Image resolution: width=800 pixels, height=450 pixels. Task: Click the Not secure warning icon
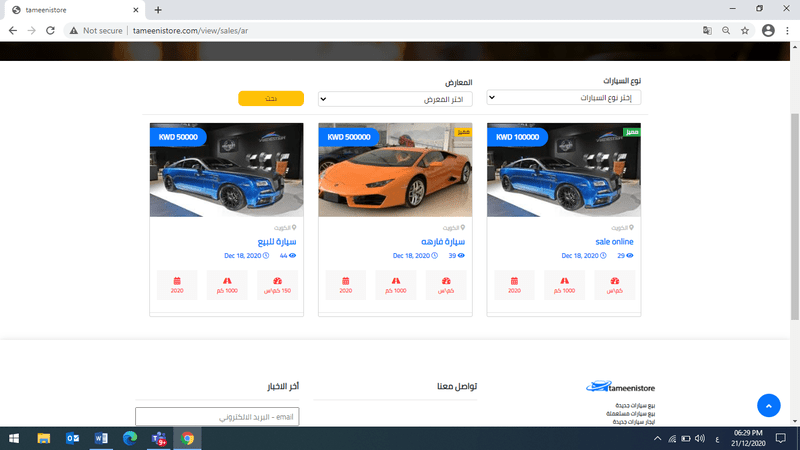click(74, 31)
